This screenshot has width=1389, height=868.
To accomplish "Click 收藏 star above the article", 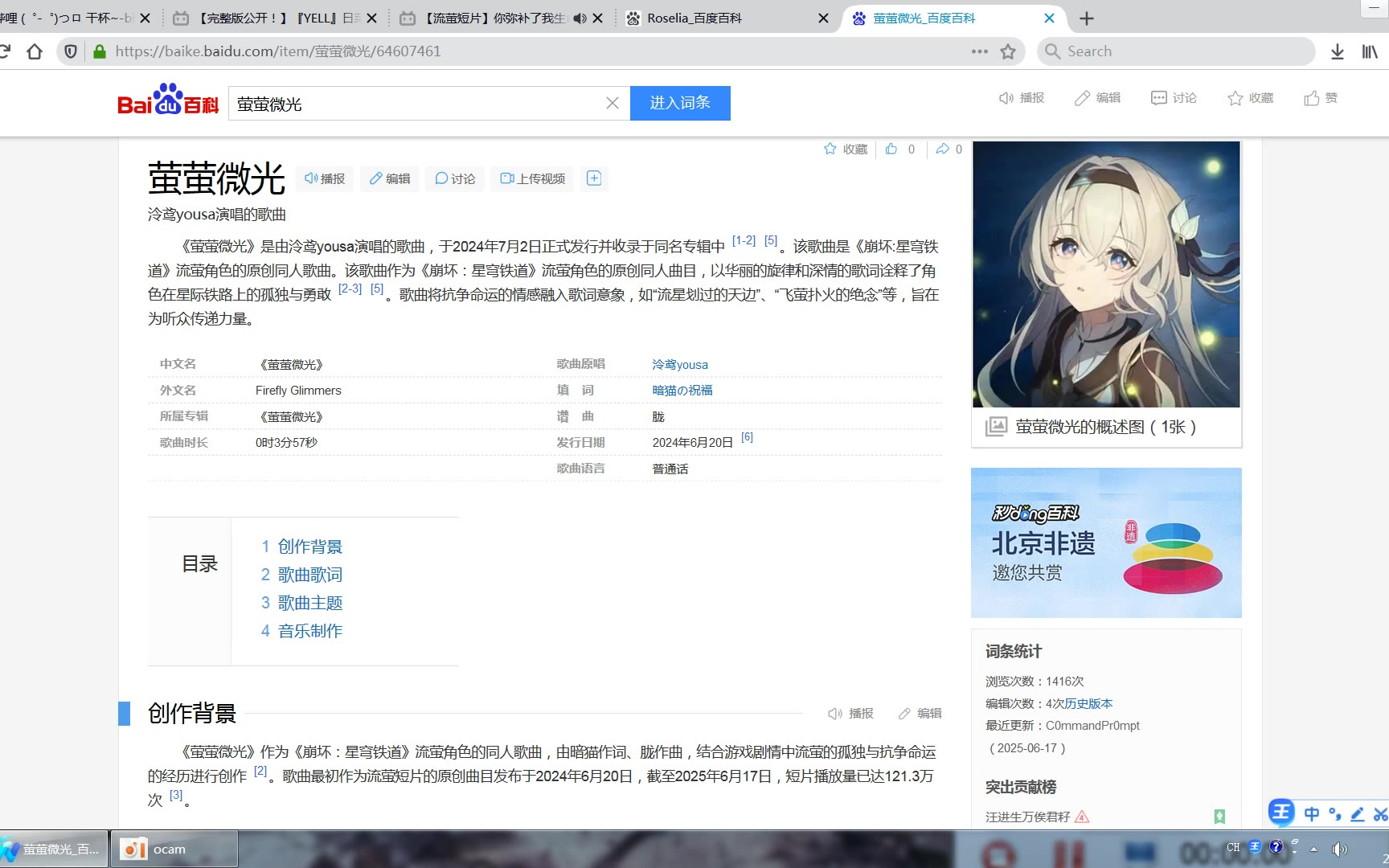I will click(x=846, y=149).
